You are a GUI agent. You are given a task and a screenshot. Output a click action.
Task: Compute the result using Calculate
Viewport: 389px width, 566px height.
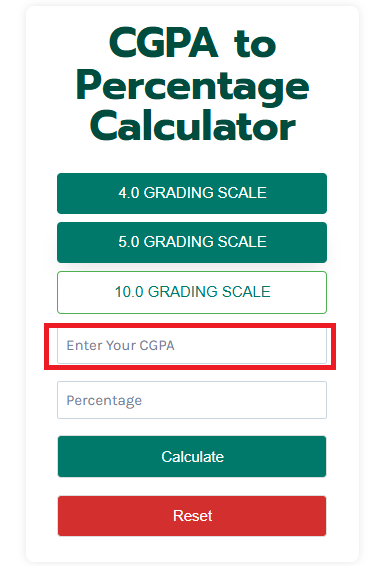(x=192, y=457)
